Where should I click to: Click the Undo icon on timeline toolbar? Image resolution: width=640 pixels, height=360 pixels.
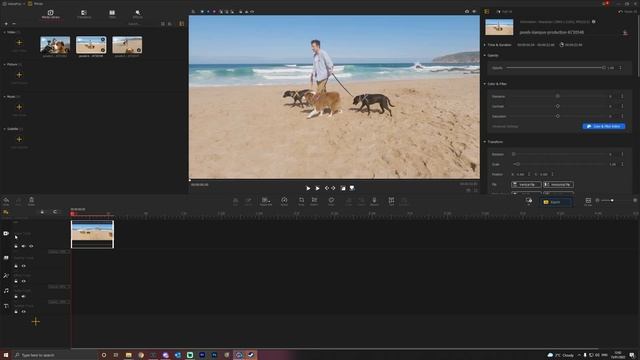point(6,201)
